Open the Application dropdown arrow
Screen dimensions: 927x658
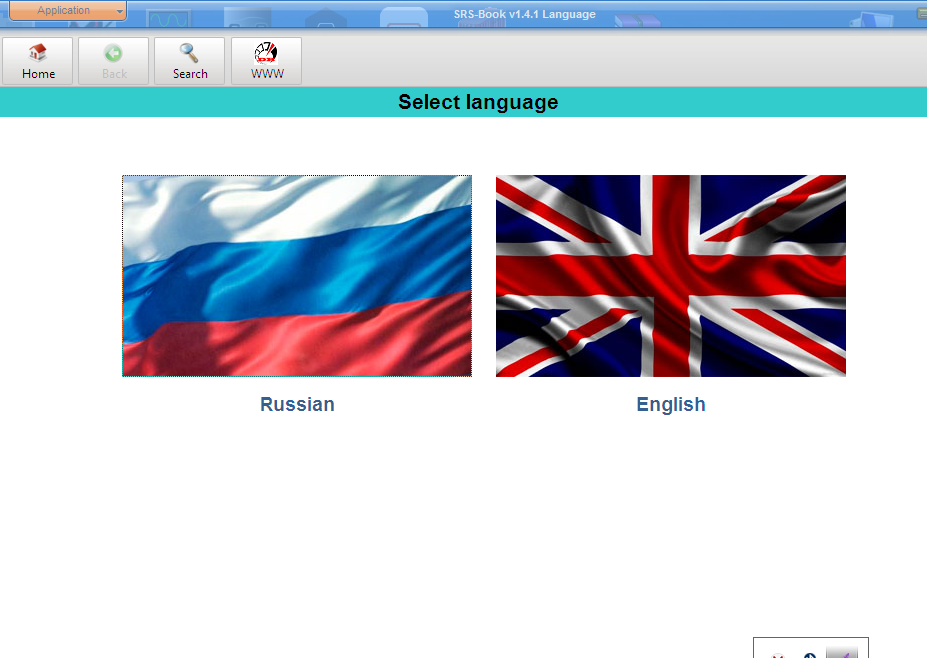119,9
